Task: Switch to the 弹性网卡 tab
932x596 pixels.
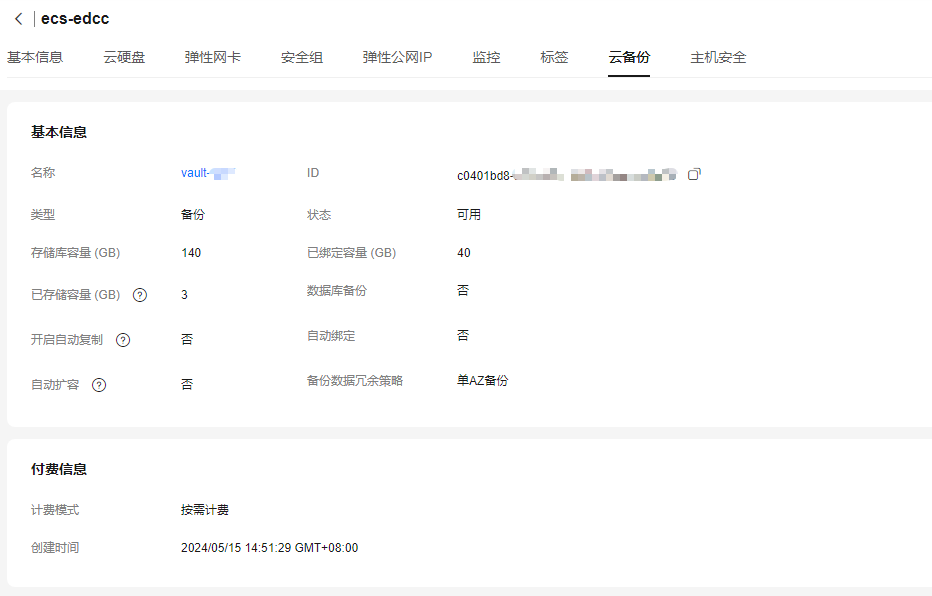Action: click(x=210, y=57)
